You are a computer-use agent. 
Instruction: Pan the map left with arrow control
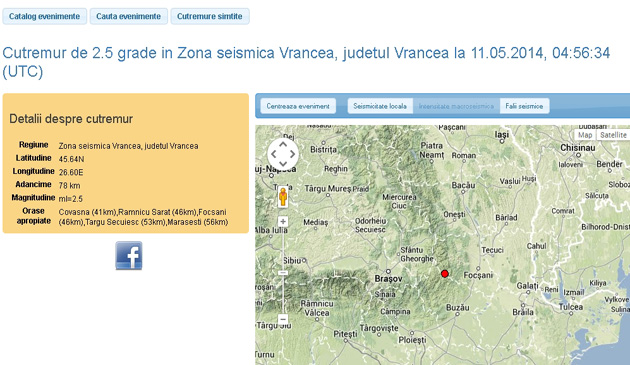click(x=274, y=154)
